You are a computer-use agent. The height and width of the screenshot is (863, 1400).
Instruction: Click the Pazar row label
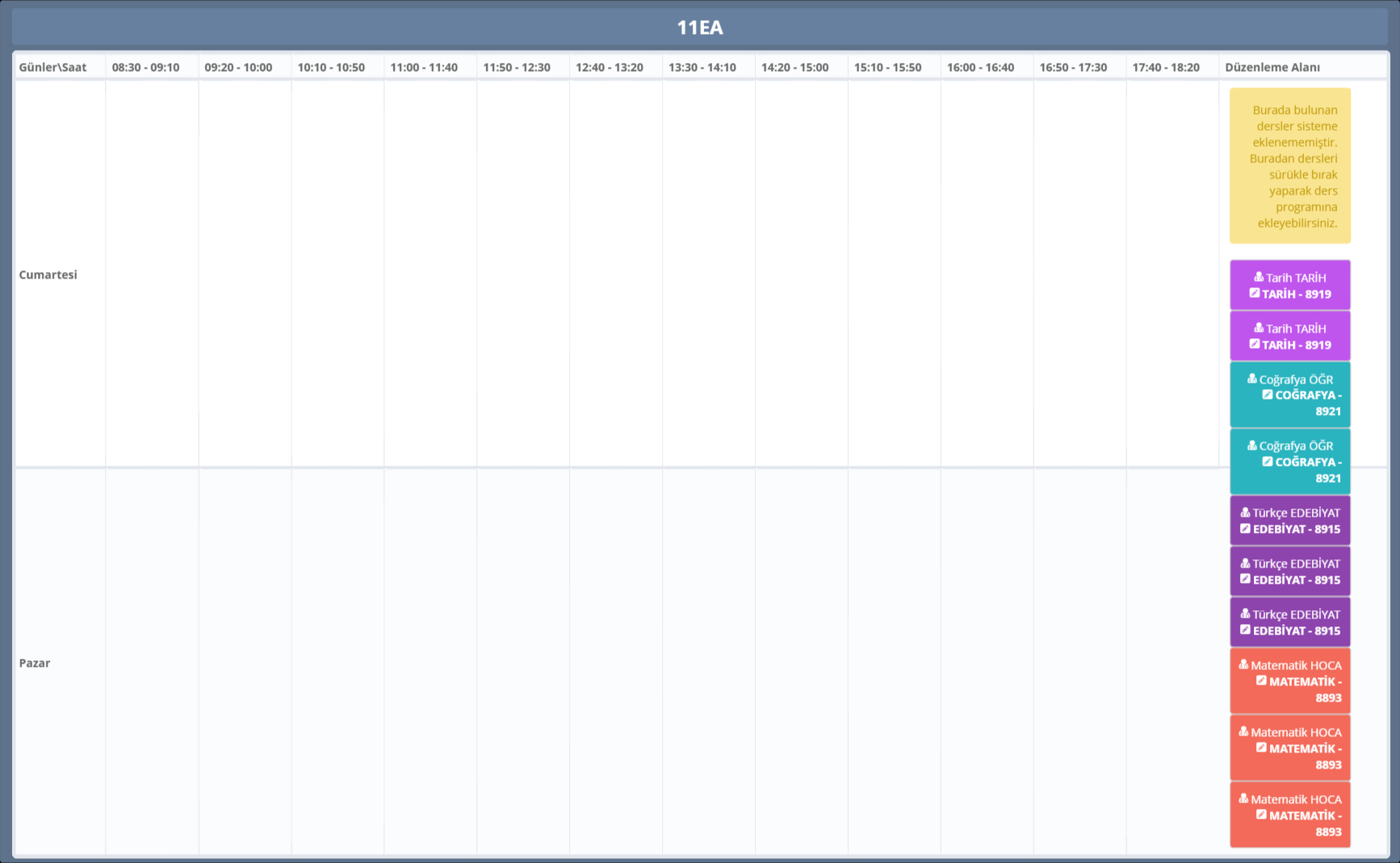[35, 663]
